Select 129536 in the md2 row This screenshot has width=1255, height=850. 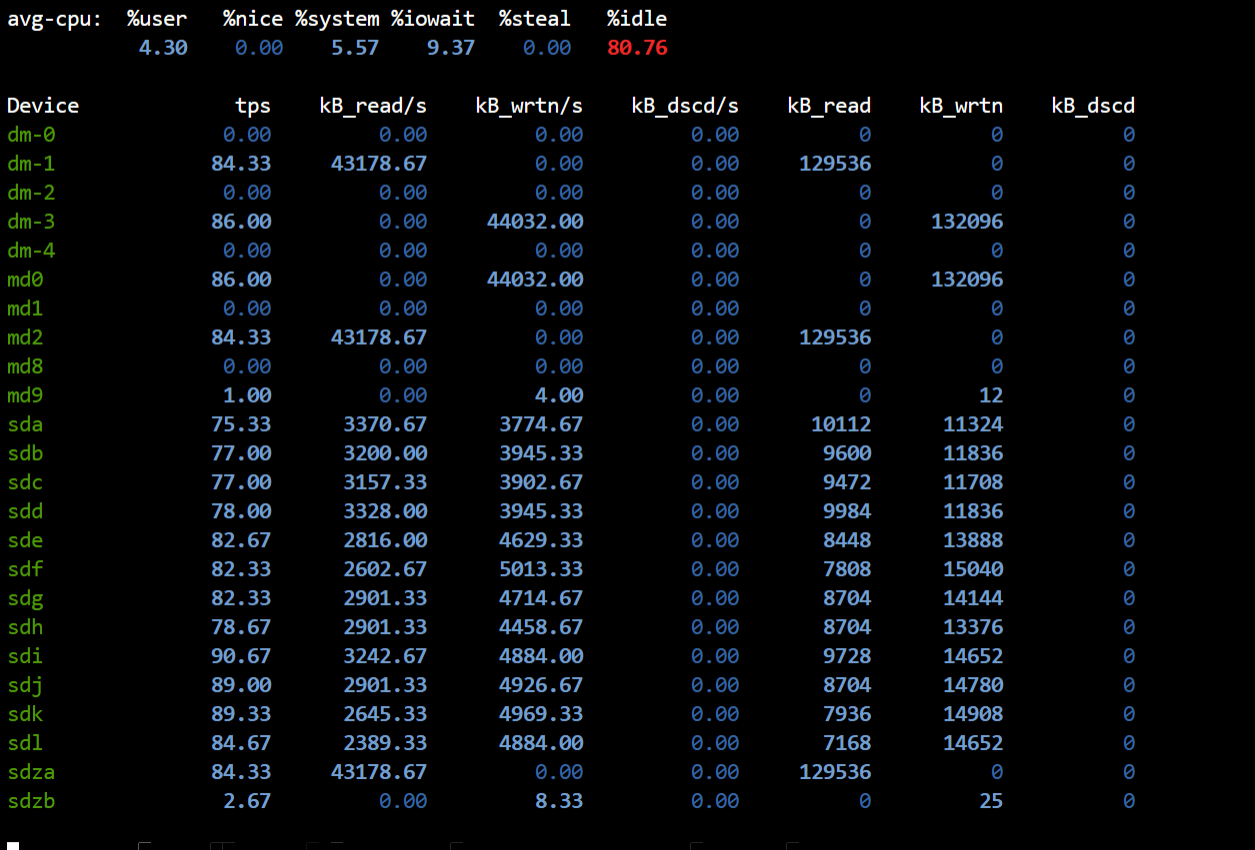click(x=835, y=338)
